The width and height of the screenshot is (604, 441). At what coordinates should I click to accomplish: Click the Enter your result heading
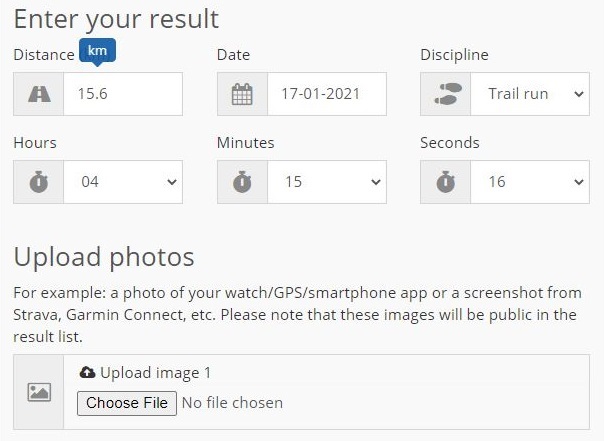[116, 19]
